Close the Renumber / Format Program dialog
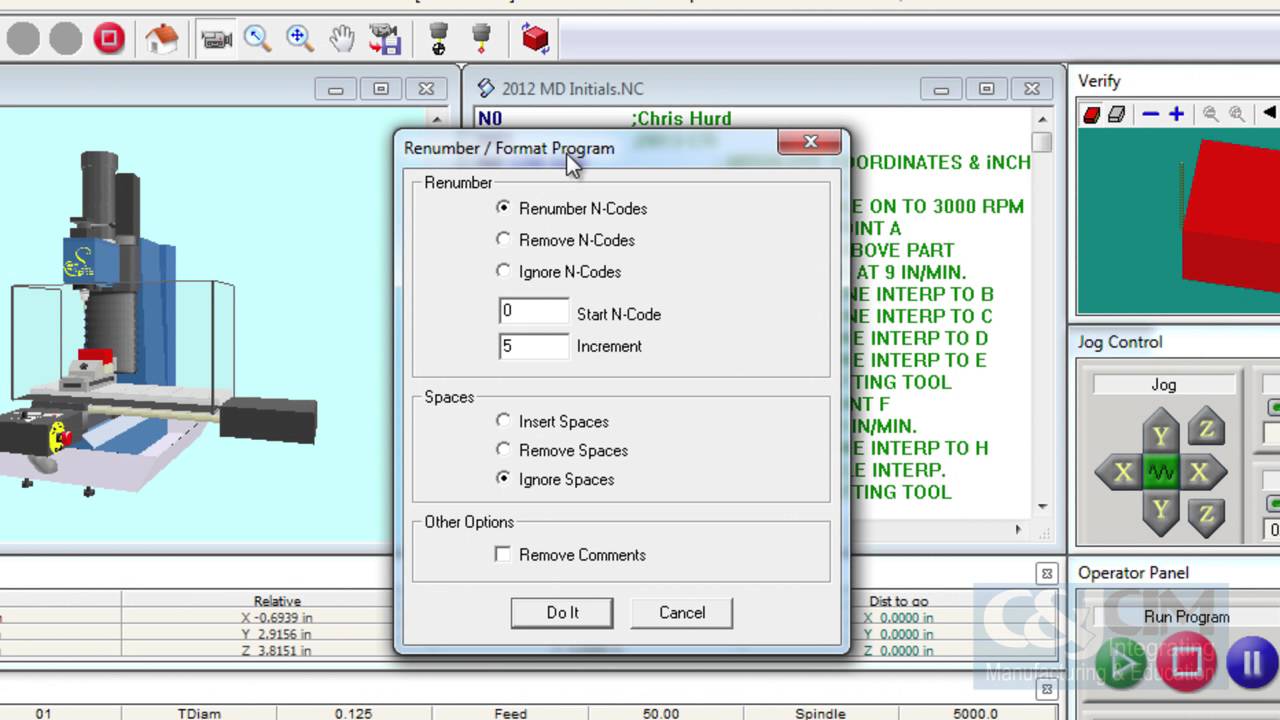The height and width of the screenshot is (720, 1280). point(810,142)
